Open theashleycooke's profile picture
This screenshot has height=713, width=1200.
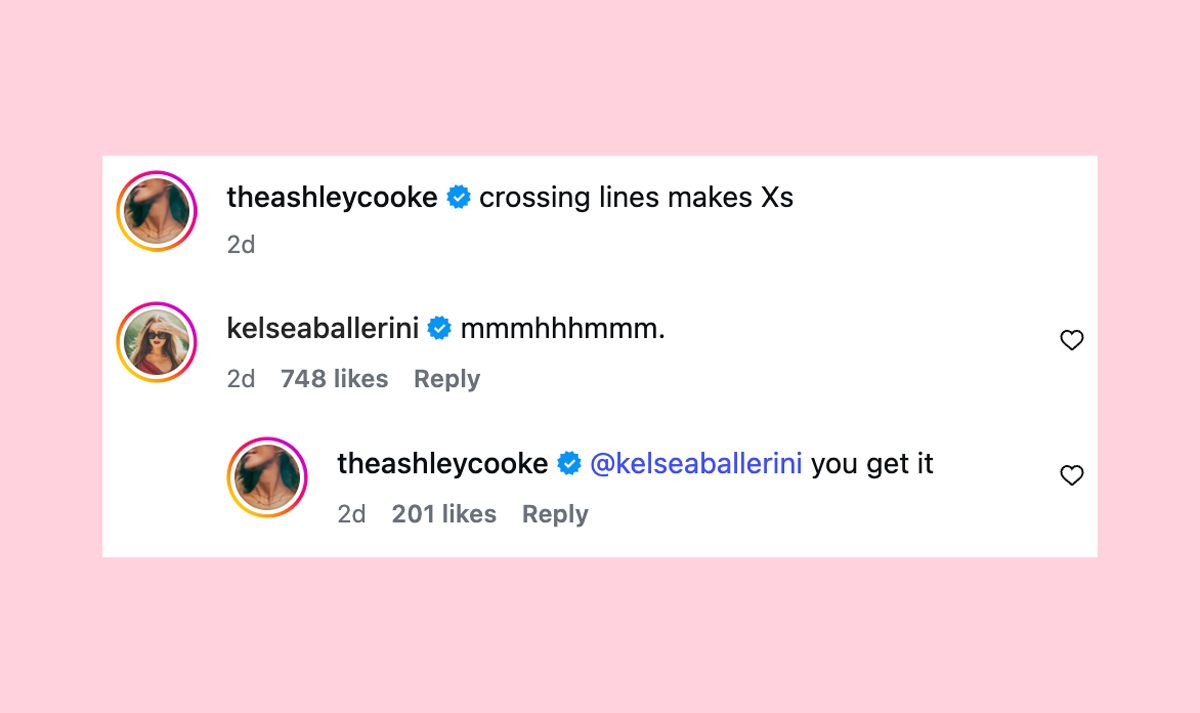pos(156,210)
